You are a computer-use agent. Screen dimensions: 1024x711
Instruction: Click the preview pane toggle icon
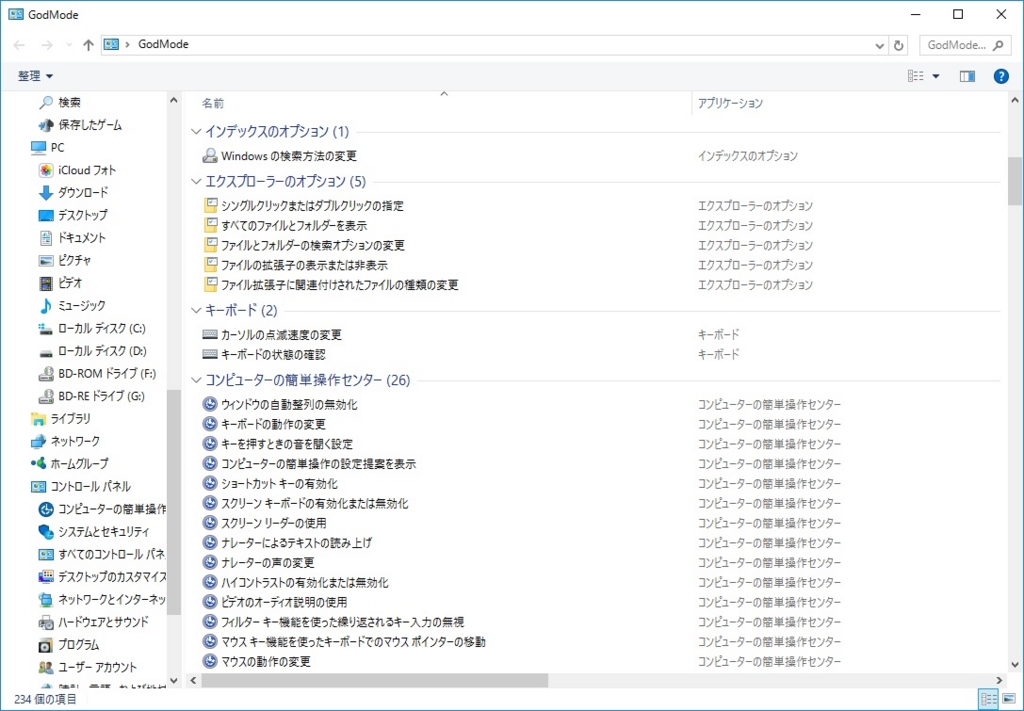click(967, 76)
